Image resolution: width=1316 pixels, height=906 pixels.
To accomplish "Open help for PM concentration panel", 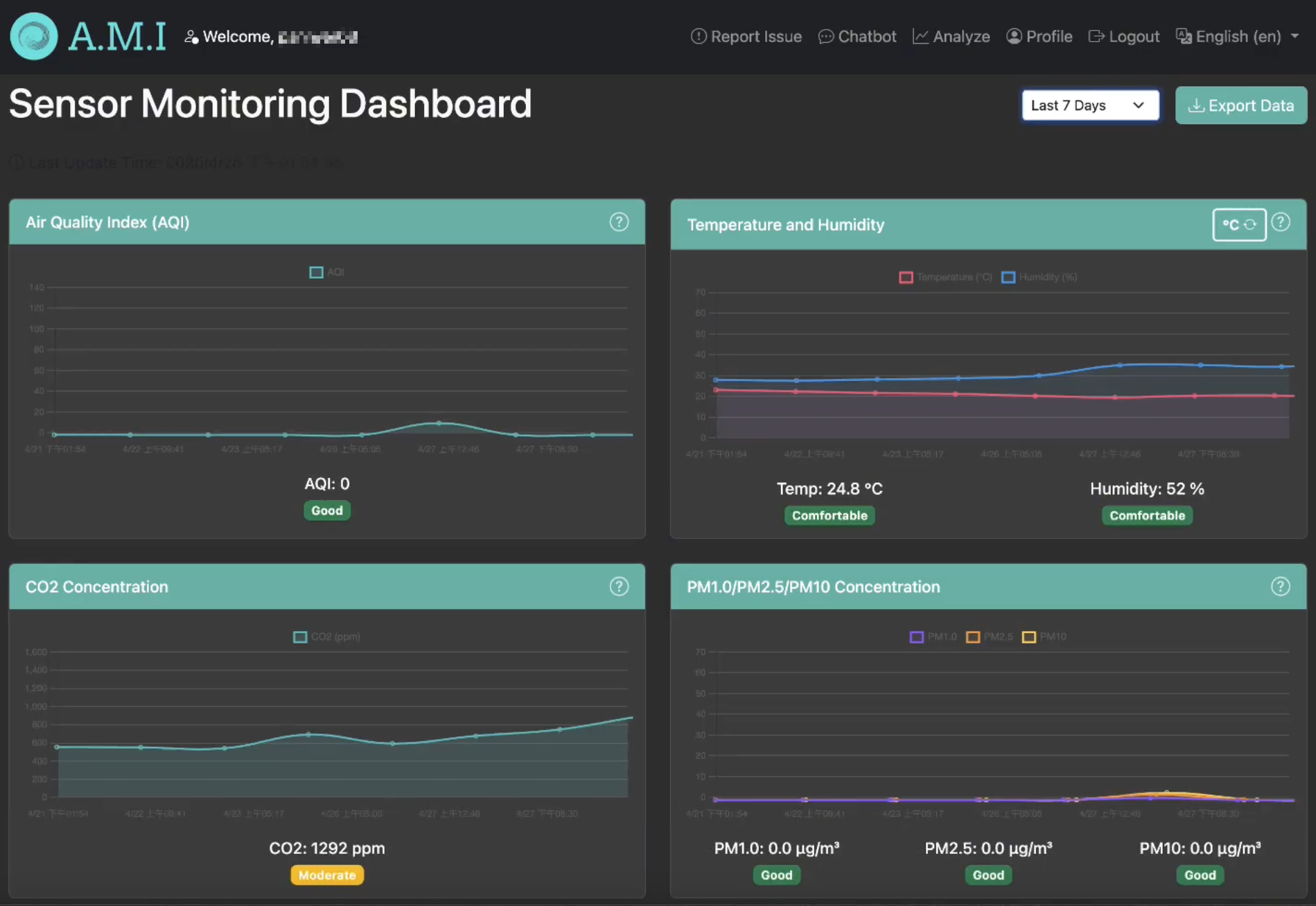I will click(1280, 587).
